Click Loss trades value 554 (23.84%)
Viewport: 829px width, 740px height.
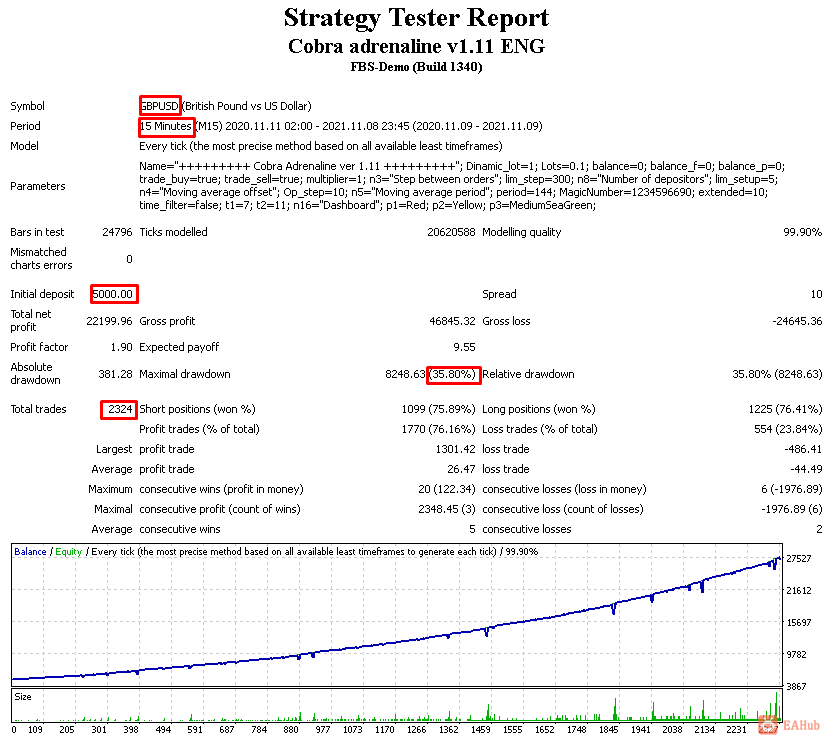[788, 429]
